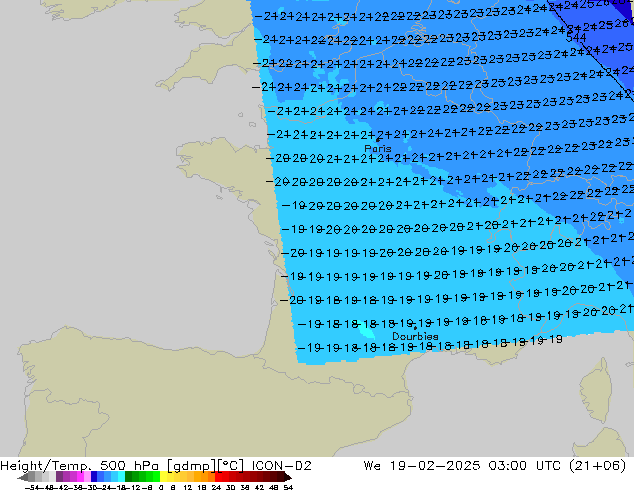Click the Paris city label

click(378, 149)
